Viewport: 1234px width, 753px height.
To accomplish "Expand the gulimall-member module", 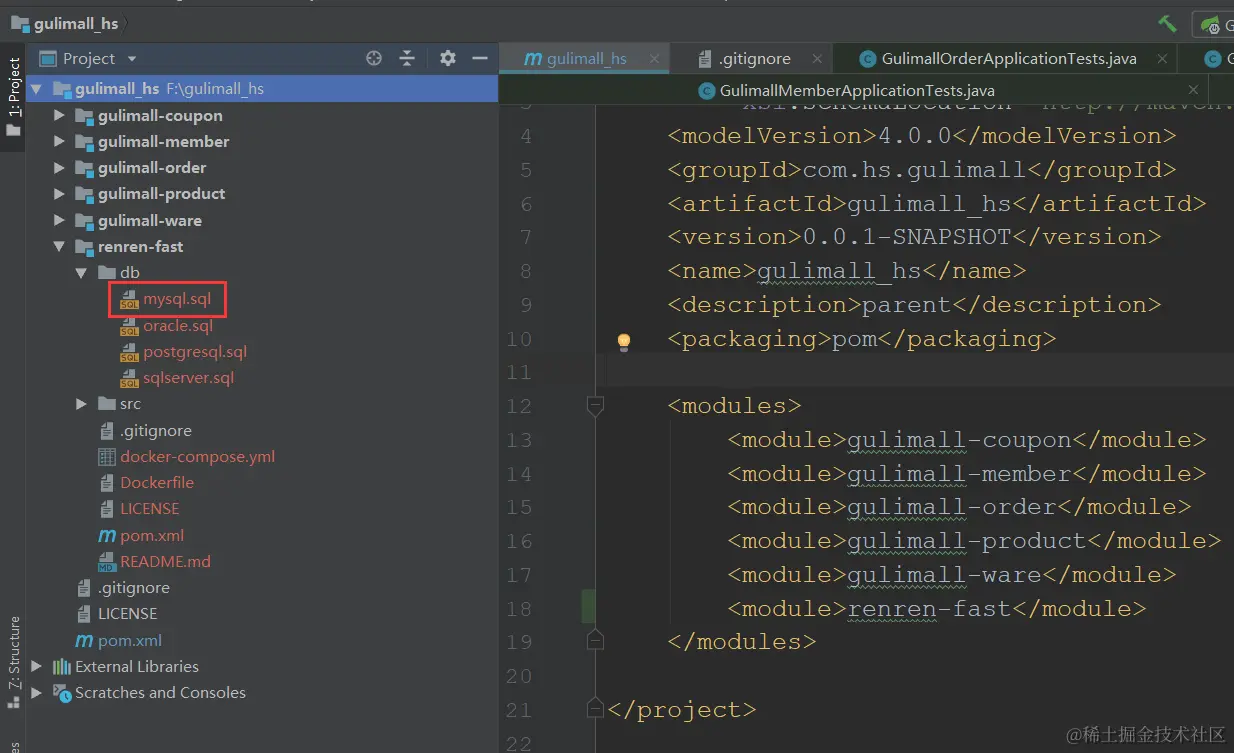I will pos(59,141).
